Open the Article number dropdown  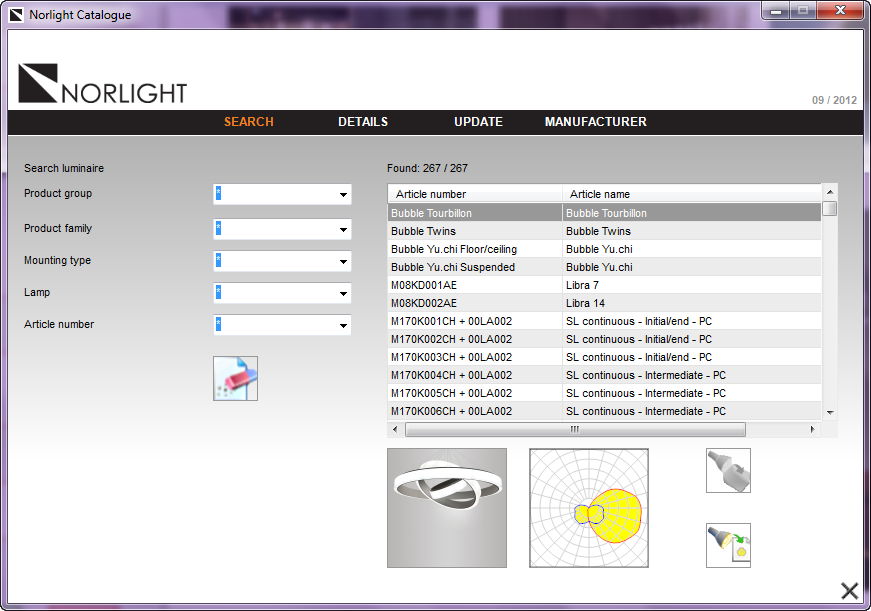[343, 326]
